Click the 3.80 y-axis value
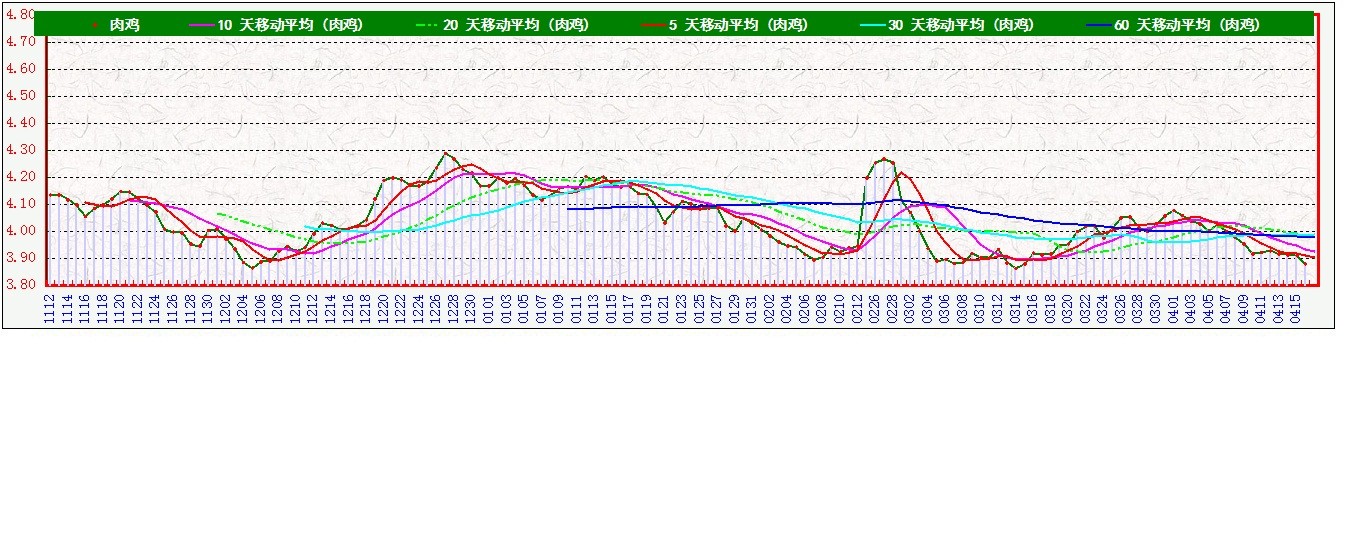This screenshot has width=1346, height=541. [x=22, y=285]
